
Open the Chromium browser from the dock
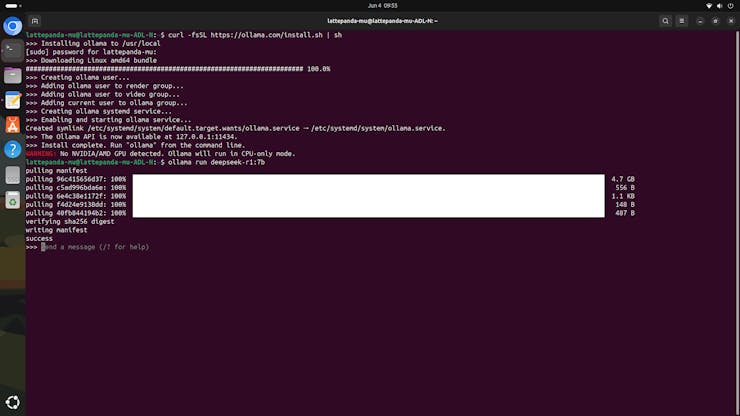[x=13, y=26]
